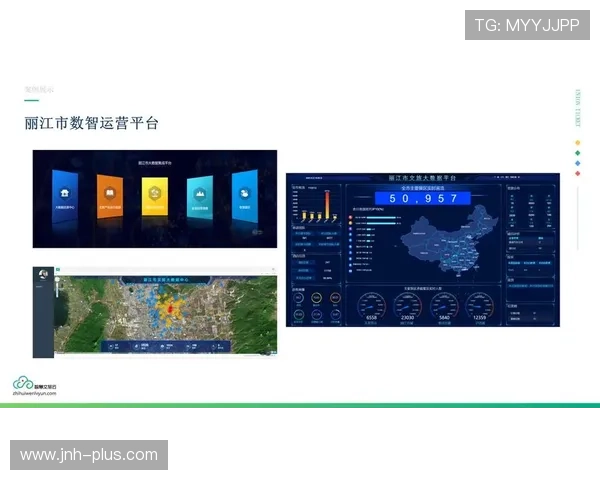The width and height of the screenshot is (600, 480).
Task: Click the China map in the dashboard
Action: pyautogui.click(x=449, y=240)
